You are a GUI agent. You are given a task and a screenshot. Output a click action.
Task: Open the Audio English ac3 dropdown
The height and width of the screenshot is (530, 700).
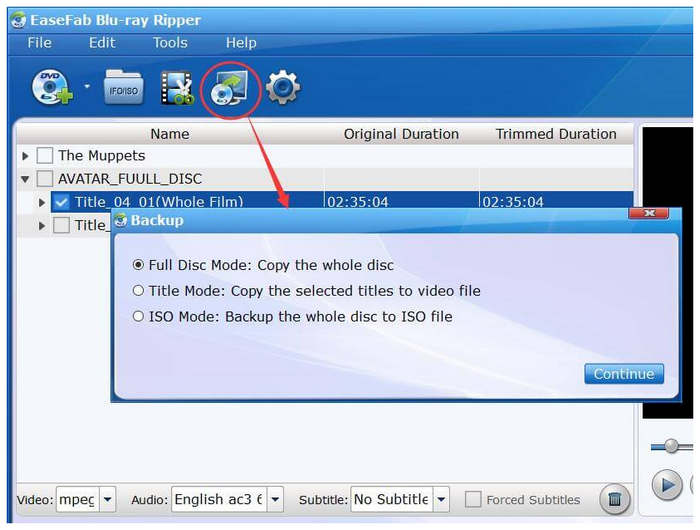pos(275,499)
